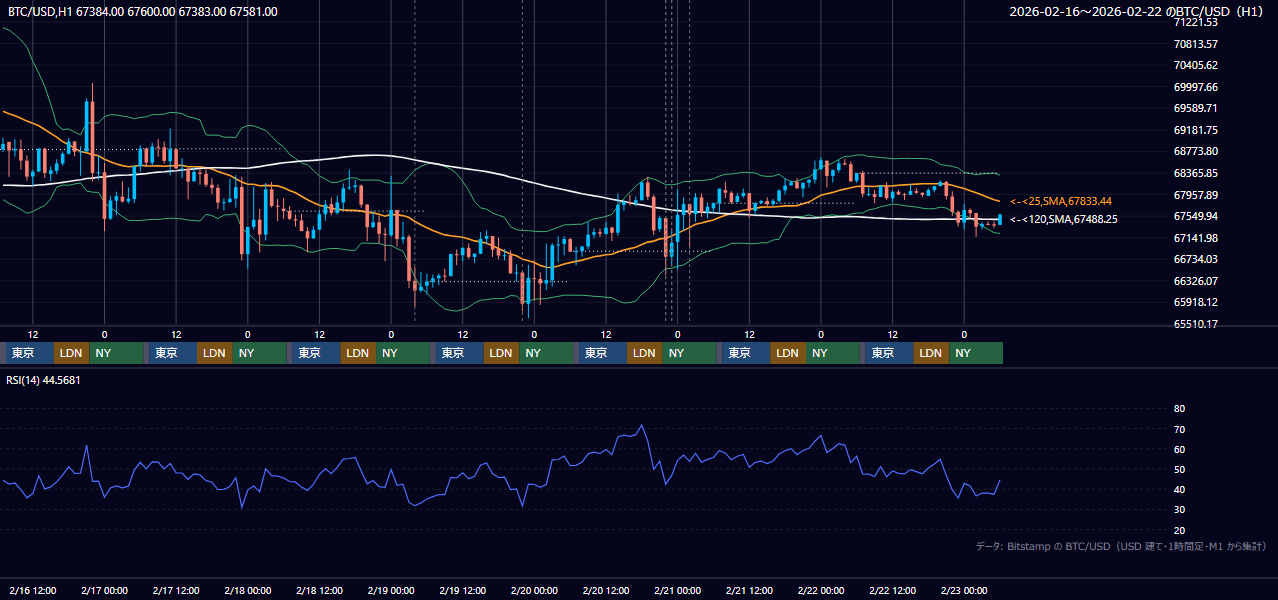This screenshot has height=600, width=1278.
Task: Click the 2/17 00:00 date label
Action: (x=105, y=591)
